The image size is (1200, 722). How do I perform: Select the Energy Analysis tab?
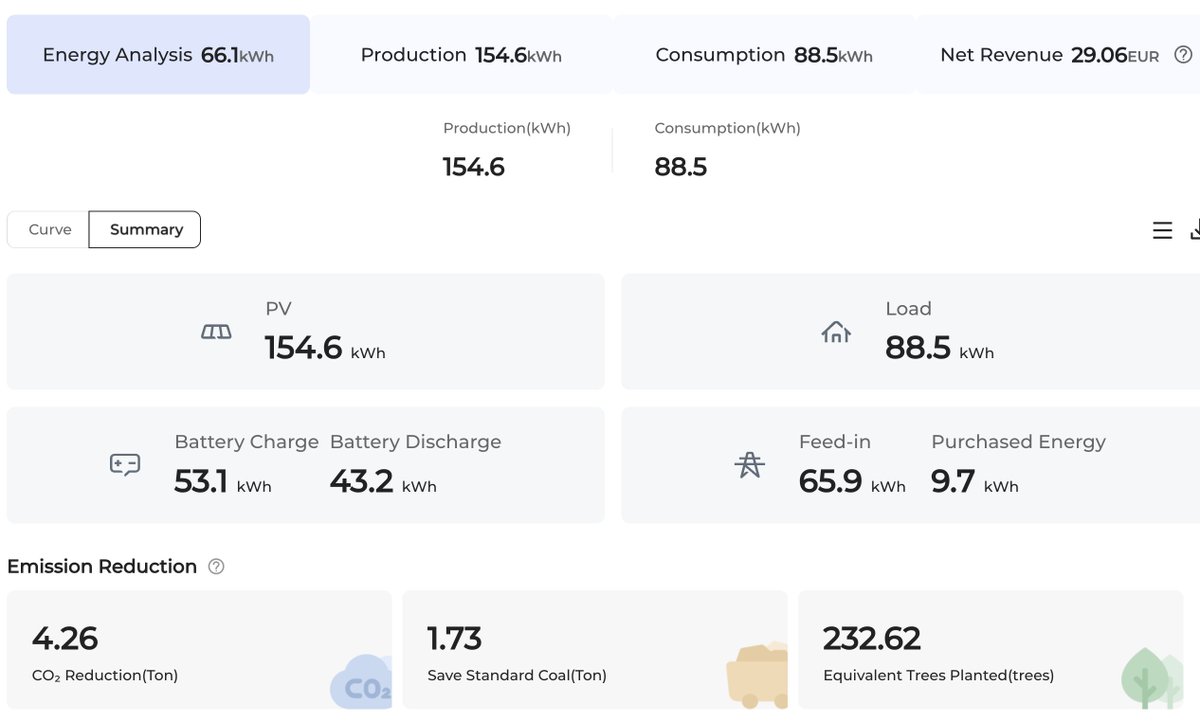click(x=158, y=55)
